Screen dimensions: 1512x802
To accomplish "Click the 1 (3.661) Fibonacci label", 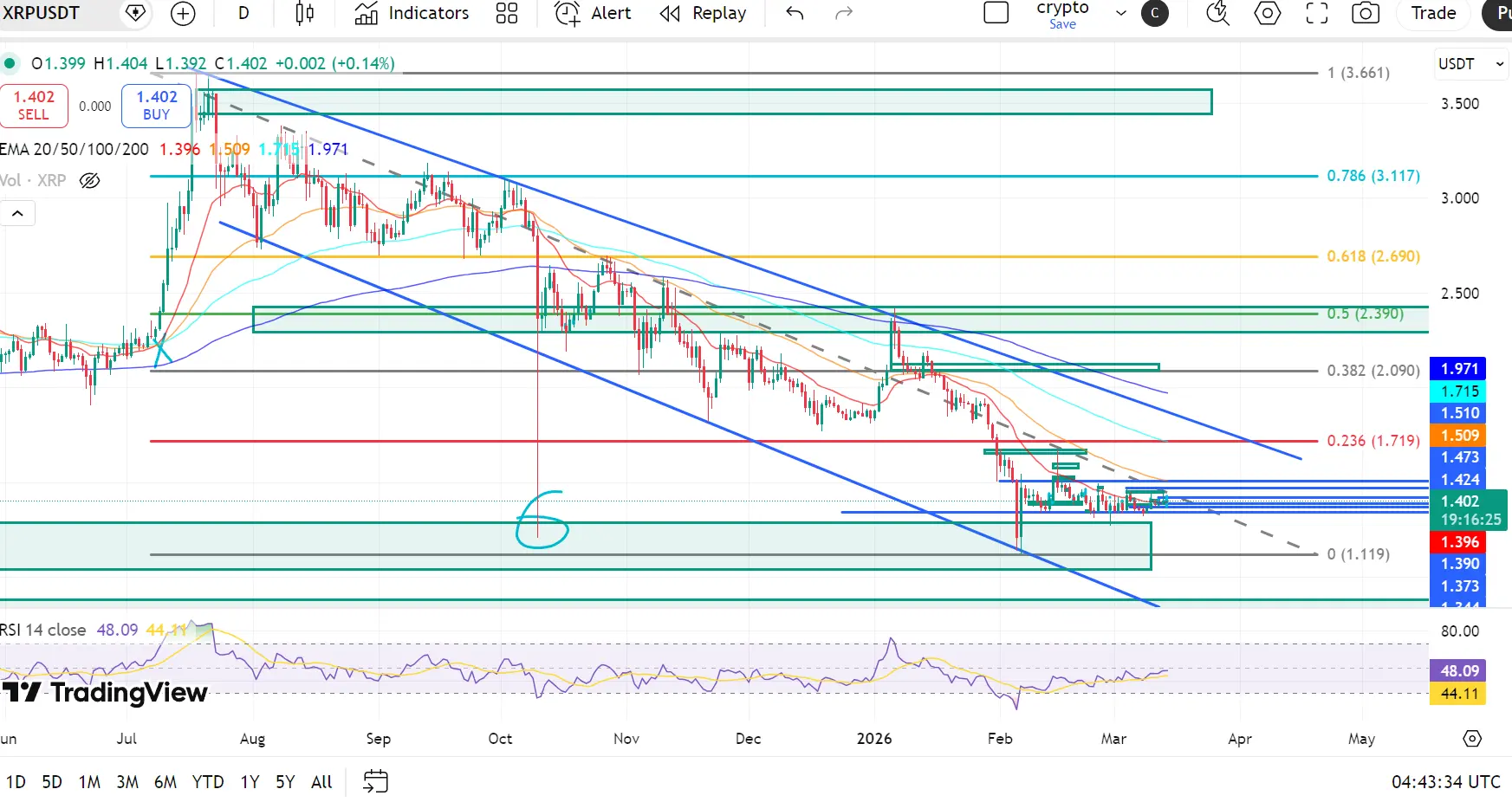I will click(1358, 73).
